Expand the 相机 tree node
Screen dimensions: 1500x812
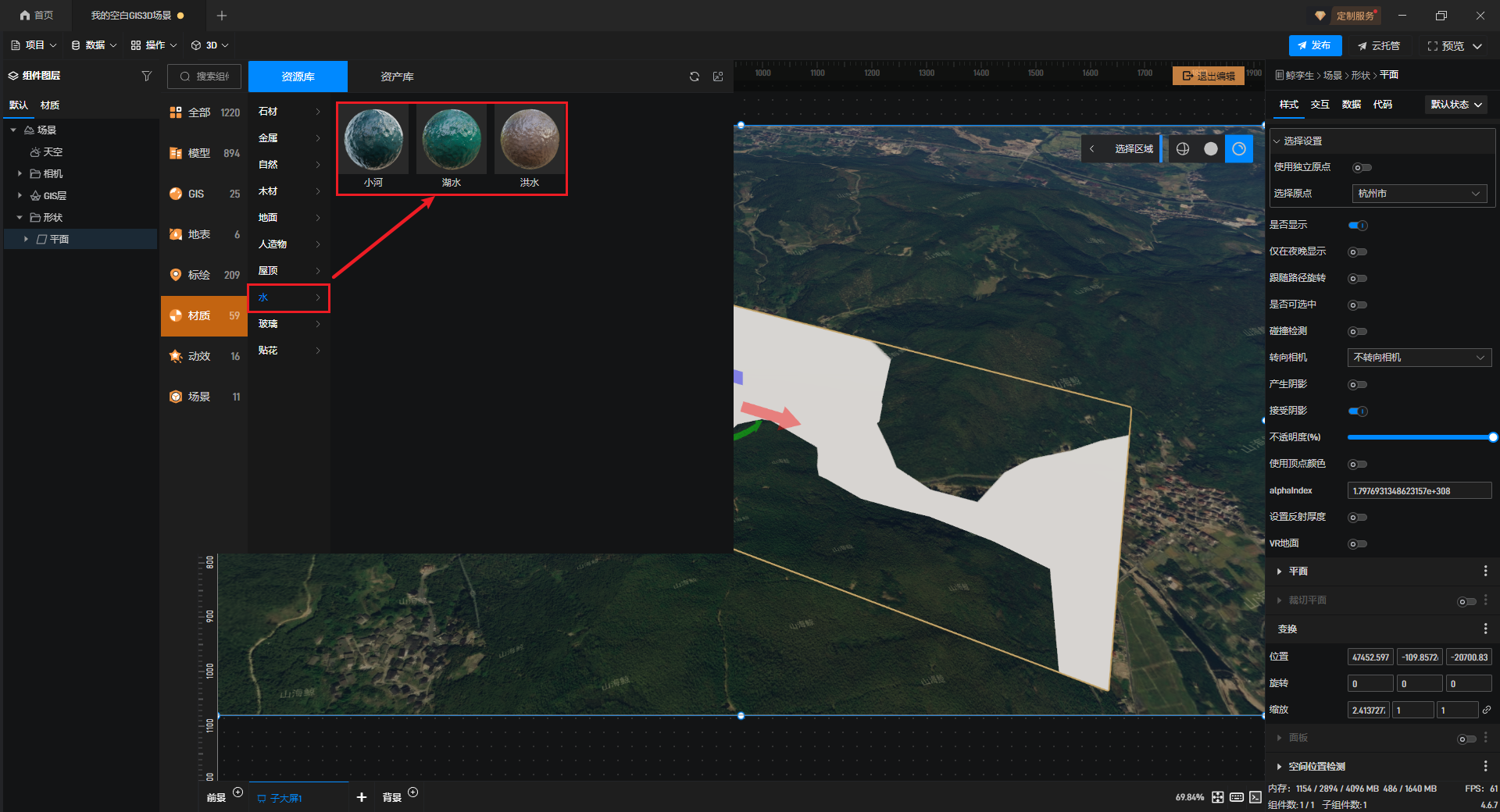point(20,173)
